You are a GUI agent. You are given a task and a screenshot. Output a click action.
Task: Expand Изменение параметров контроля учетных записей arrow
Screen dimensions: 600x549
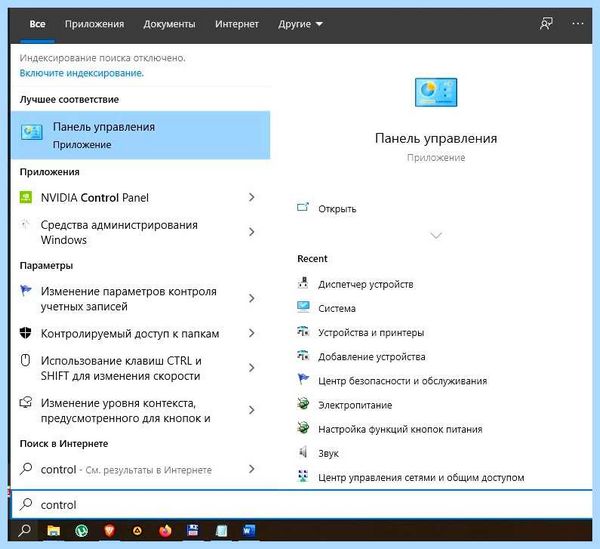pos(251,298)
